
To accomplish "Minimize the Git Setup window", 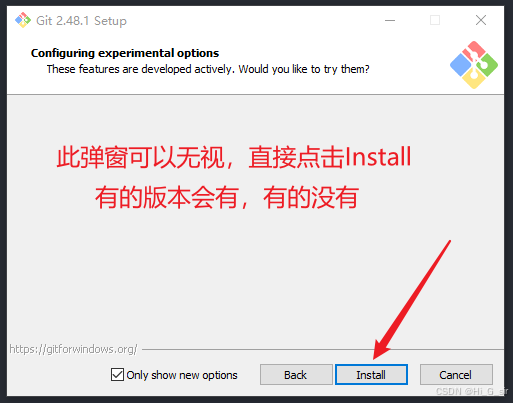I will tap(390, 20).
